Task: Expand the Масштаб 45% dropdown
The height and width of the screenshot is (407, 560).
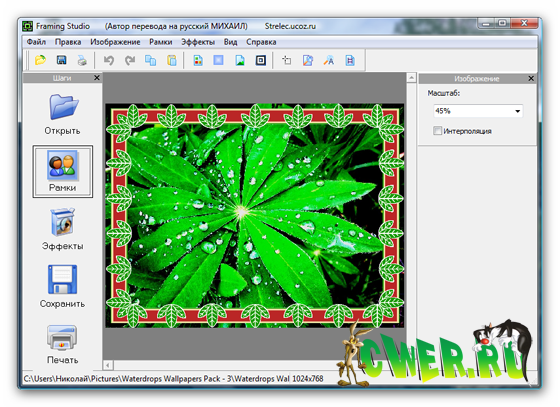Action: click(x=518, y=111)
